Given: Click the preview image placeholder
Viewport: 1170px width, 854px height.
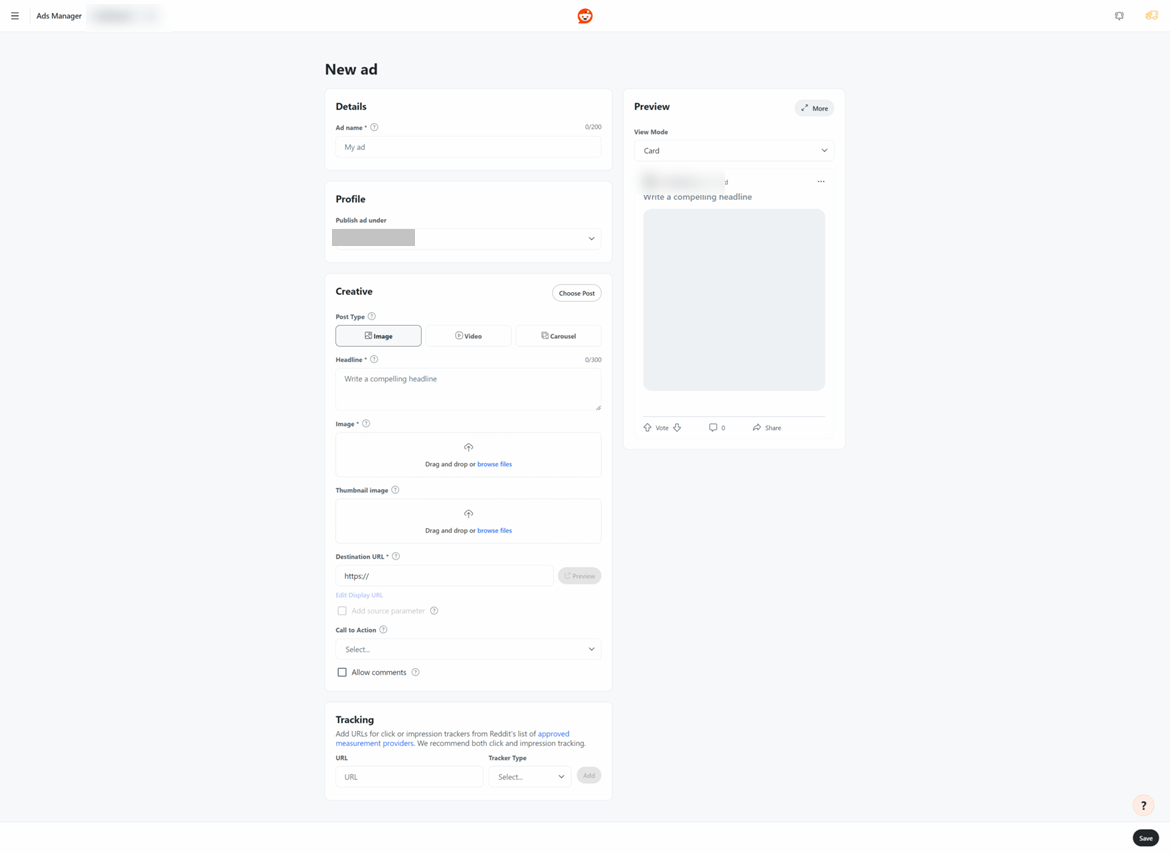Looking at the screenshot, I should (x=734, y=300).
